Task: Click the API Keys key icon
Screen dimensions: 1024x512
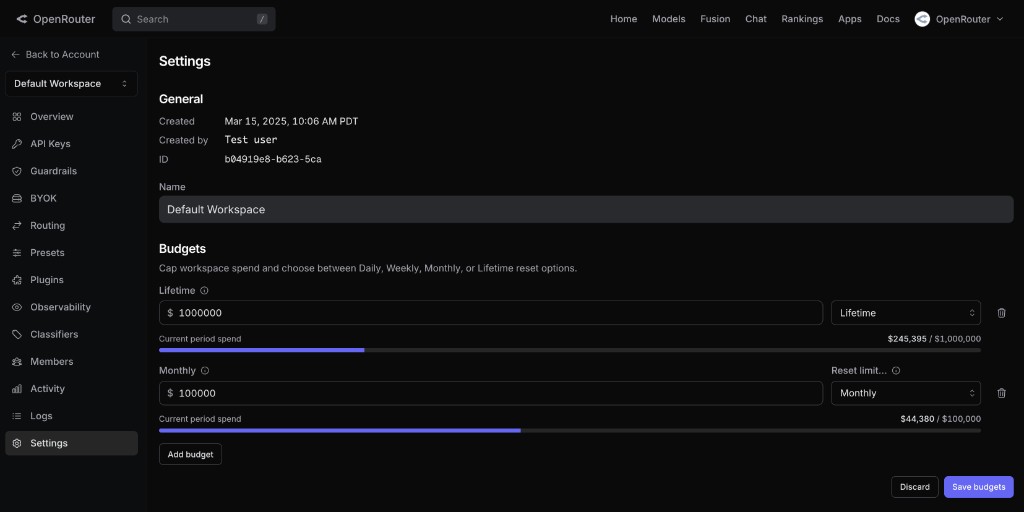Action: tap(17, 144)
